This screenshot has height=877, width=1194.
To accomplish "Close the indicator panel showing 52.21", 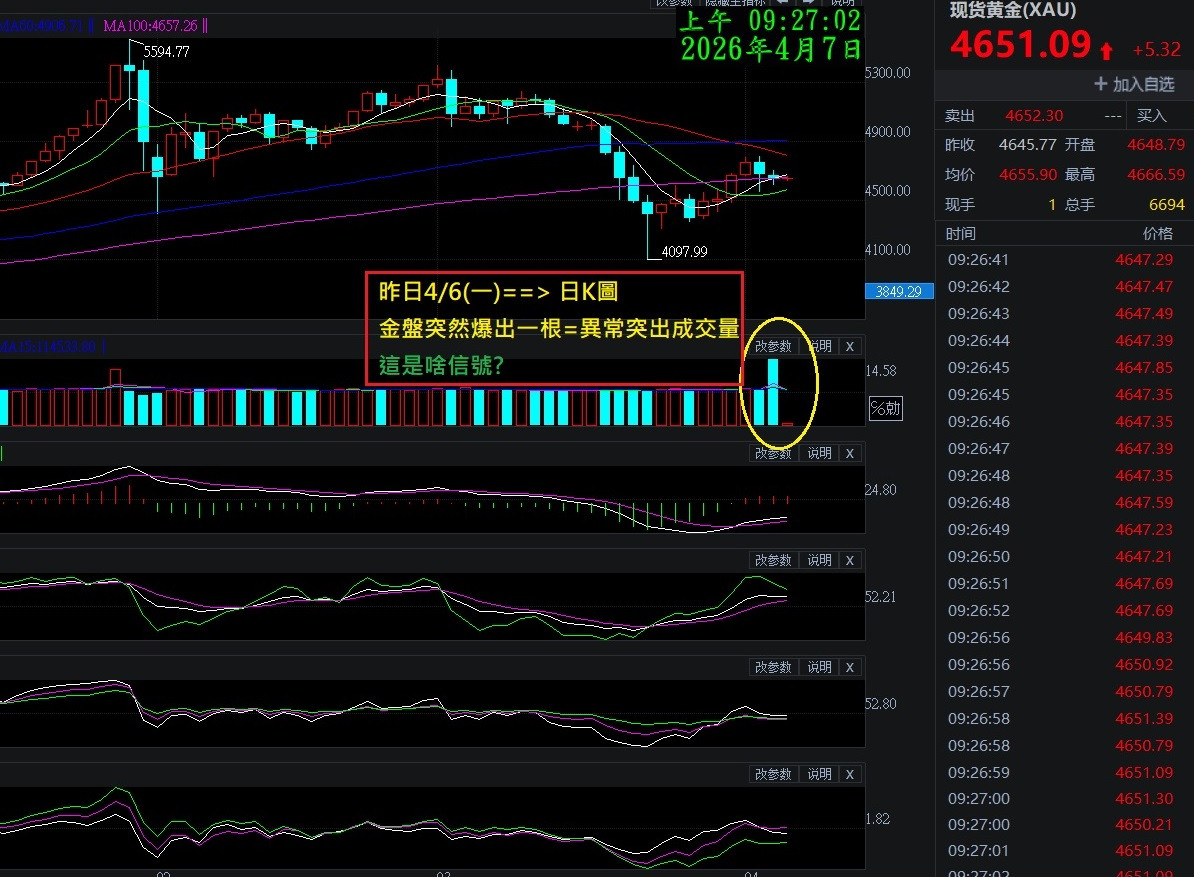I will pos(849,560).
